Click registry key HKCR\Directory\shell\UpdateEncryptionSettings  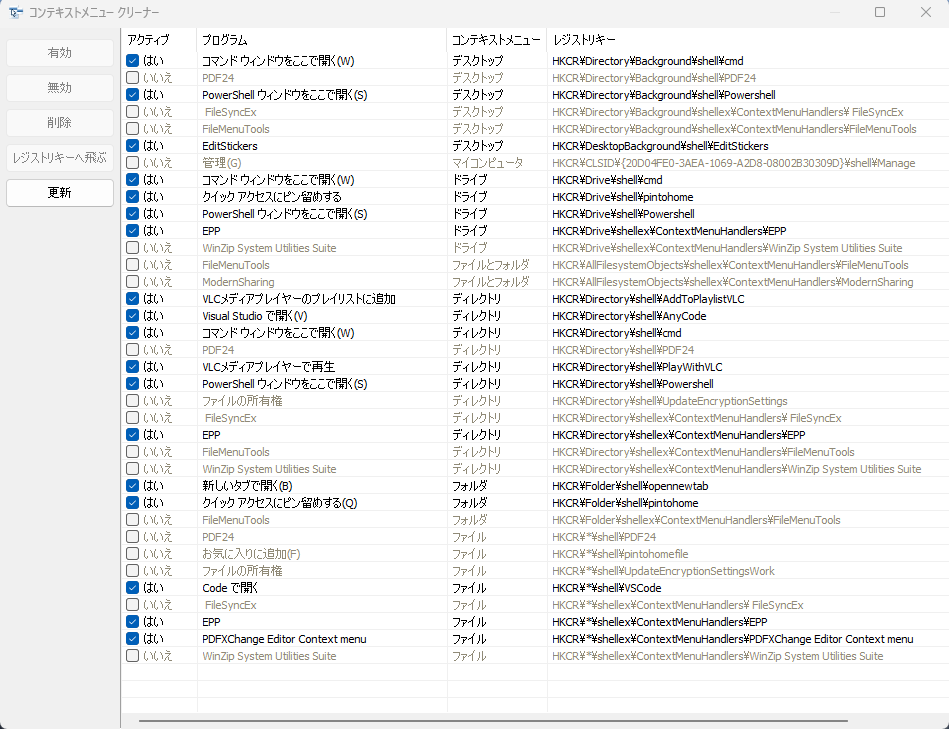pyautogui.click(x=669, y=400)
